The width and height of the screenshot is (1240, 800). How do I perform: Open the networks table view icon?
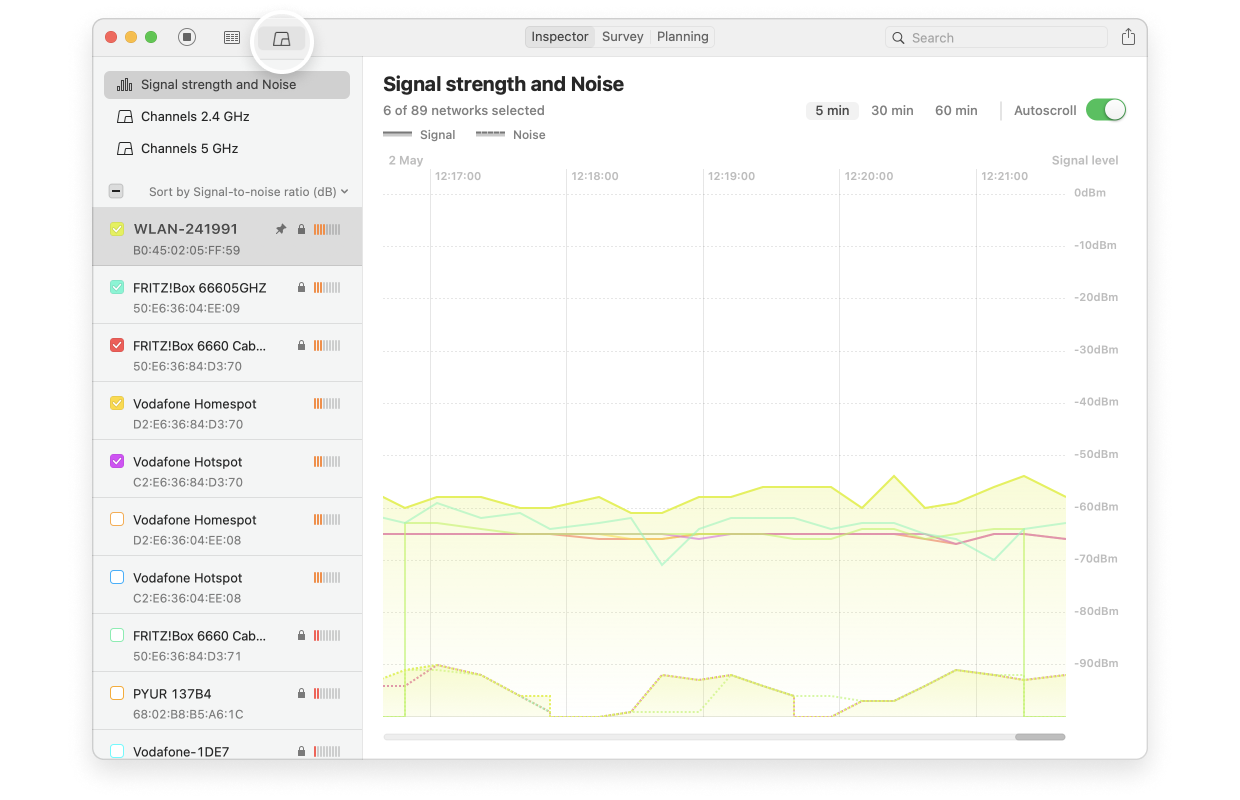point(232,37)
